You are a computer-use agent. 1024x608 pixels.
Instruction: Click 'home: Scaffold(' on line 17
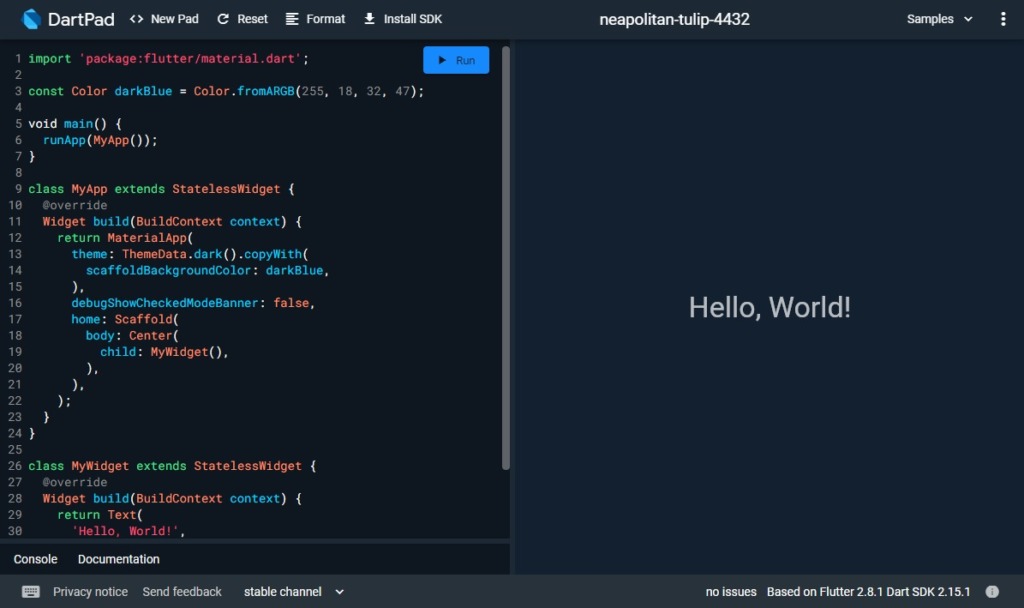click(x=125, y=319)
